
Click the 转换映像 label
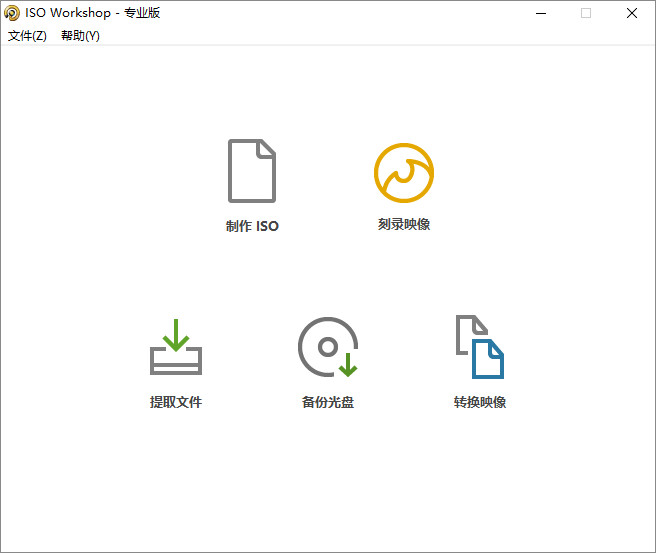pos(480,402)
